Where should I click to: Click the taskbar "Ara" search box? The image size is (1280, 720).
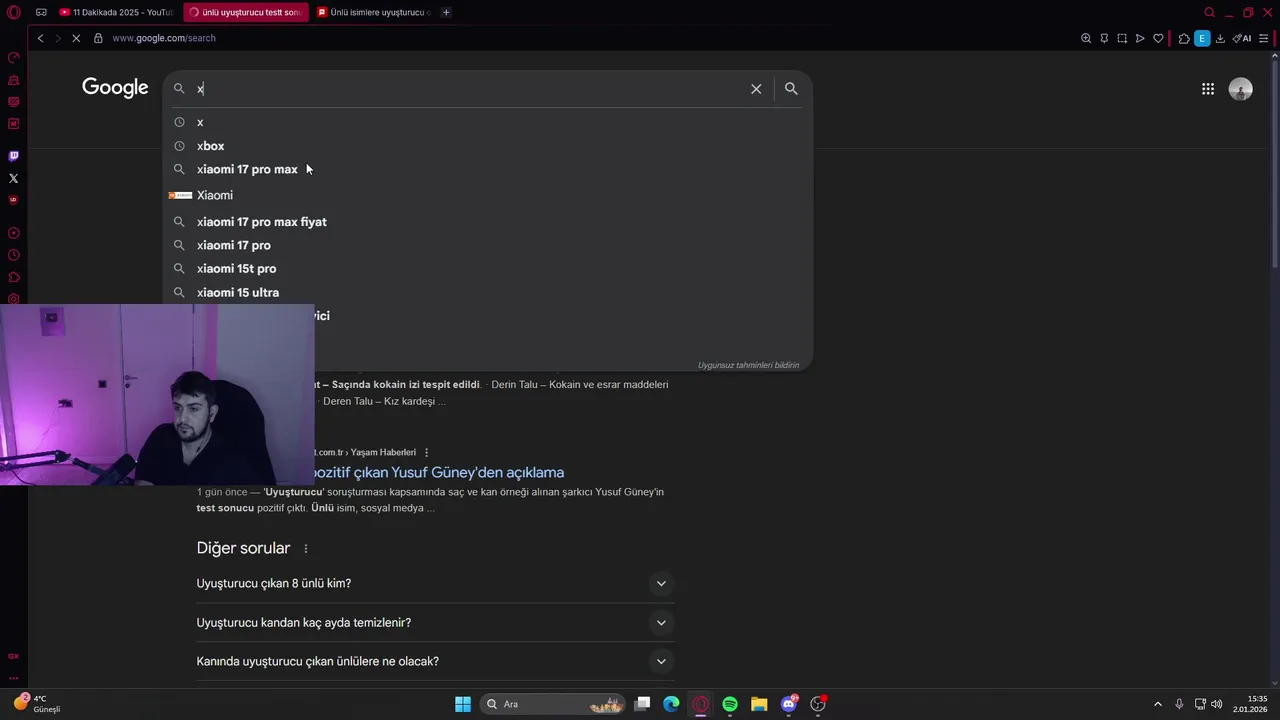point(552,704)
